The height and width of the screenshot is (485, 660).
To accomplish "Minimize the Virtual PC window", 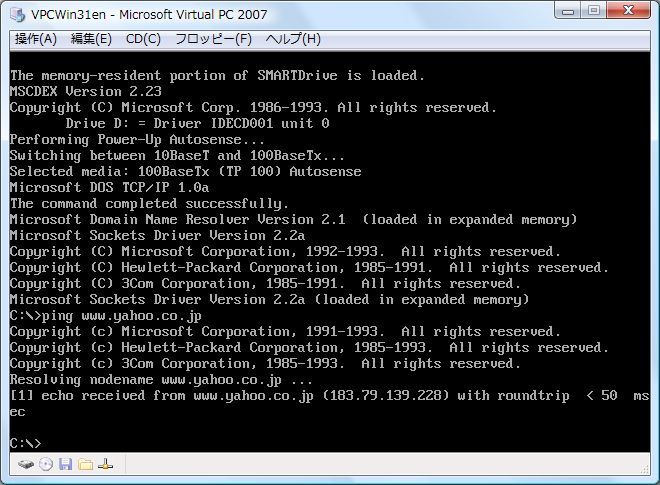I will click(568, 10).
